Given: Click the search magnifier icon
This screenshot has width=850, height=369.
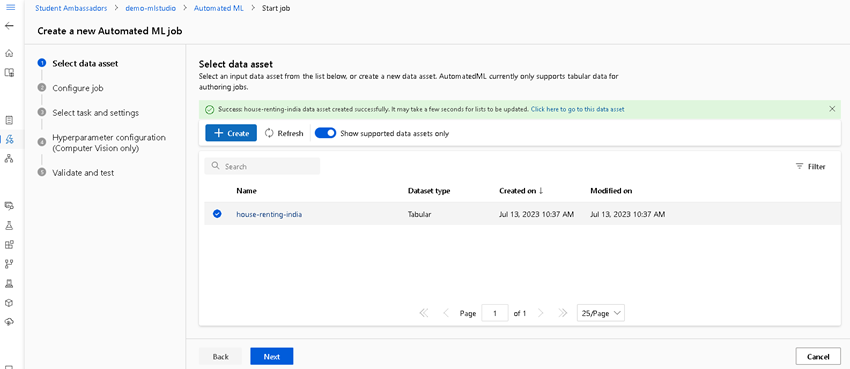Looking at the screenshot, I should point(216,166).
